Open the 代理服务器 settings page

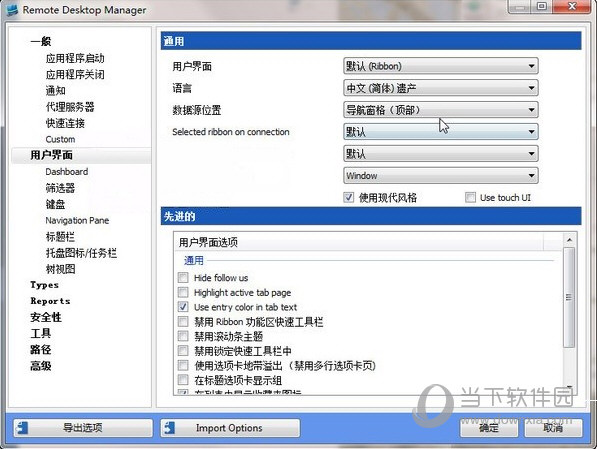(x=70, y=107)
